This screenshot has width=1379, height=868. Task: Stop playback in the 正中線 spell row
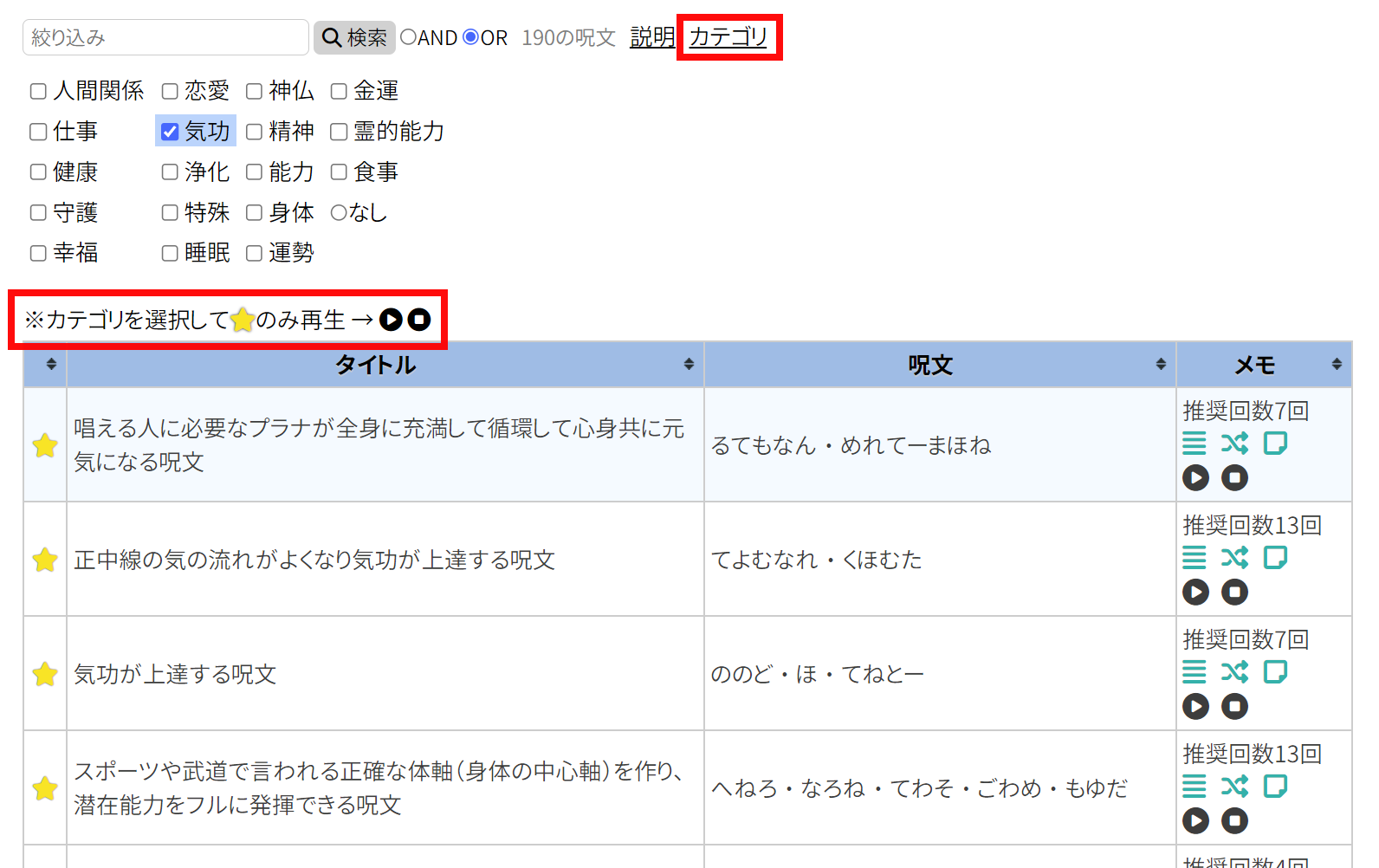point(1234,592)
